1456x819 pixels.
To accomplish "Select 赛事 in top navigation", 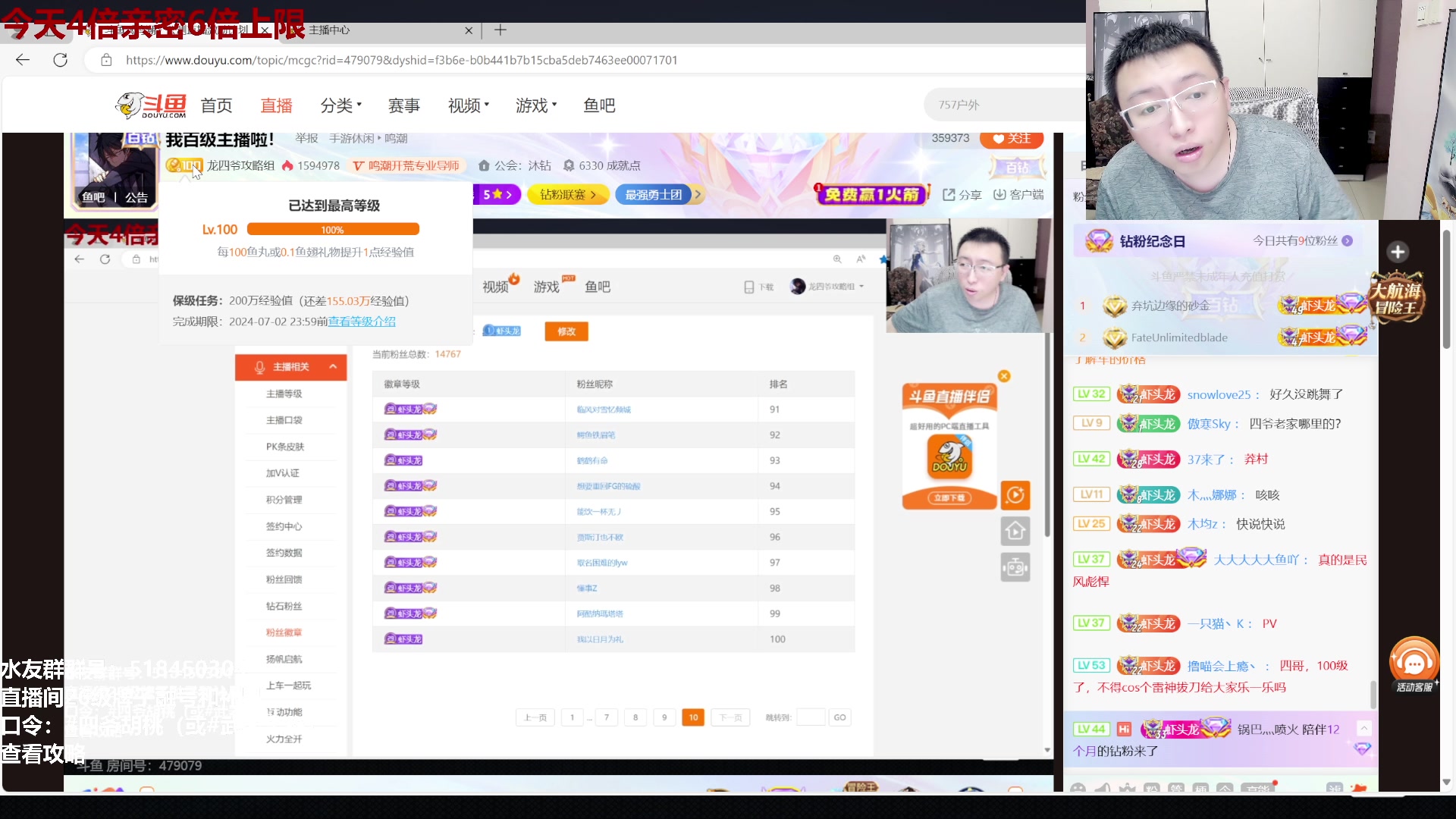I will click(404, 105).
